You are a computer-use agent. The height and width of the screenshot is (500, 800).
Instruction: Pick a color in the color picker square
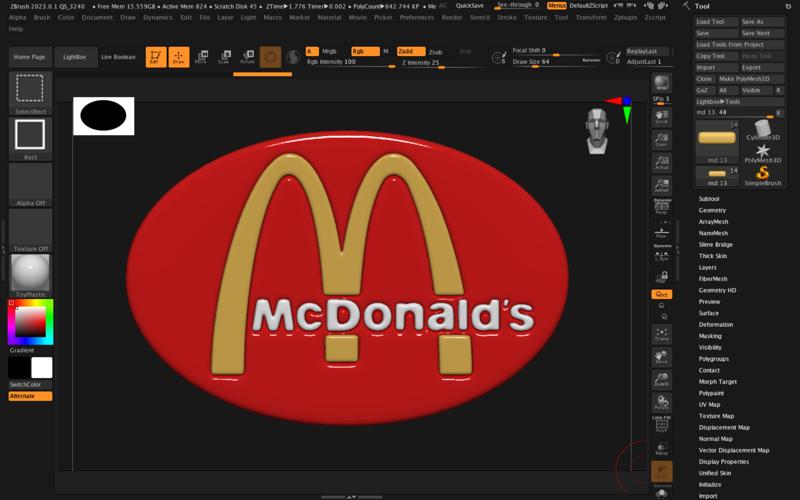pyautogui.click(x=30, y=322)
